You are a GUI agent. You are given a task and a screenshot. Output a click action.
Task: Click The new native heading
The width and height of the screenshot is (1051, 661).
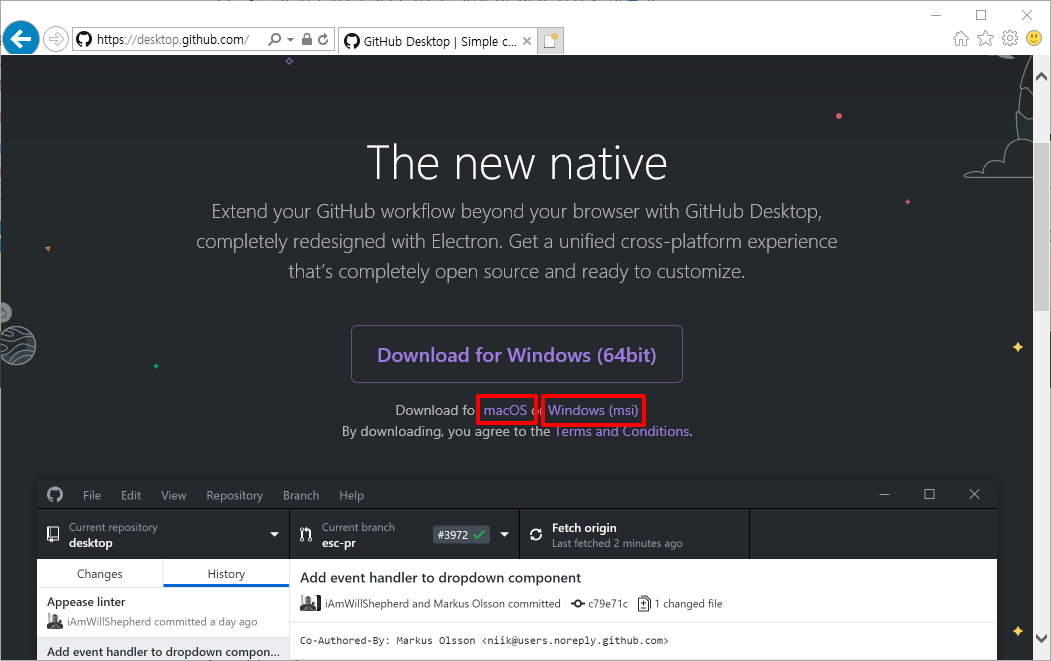517,163
